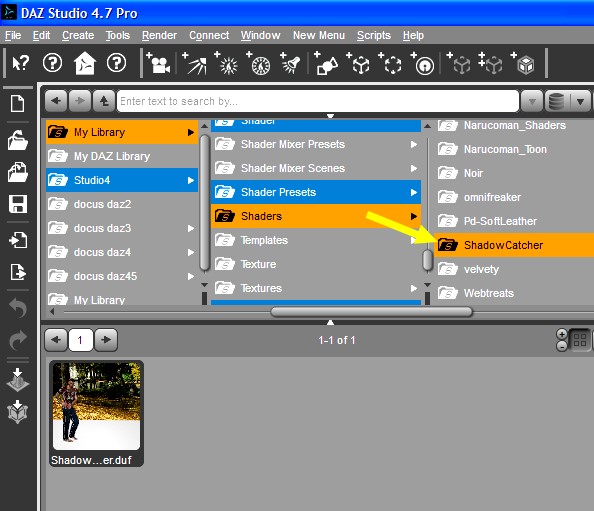Move the horizontal scrollbar under the folder columns
Viewport: 594px width, 511px height.
372,312
